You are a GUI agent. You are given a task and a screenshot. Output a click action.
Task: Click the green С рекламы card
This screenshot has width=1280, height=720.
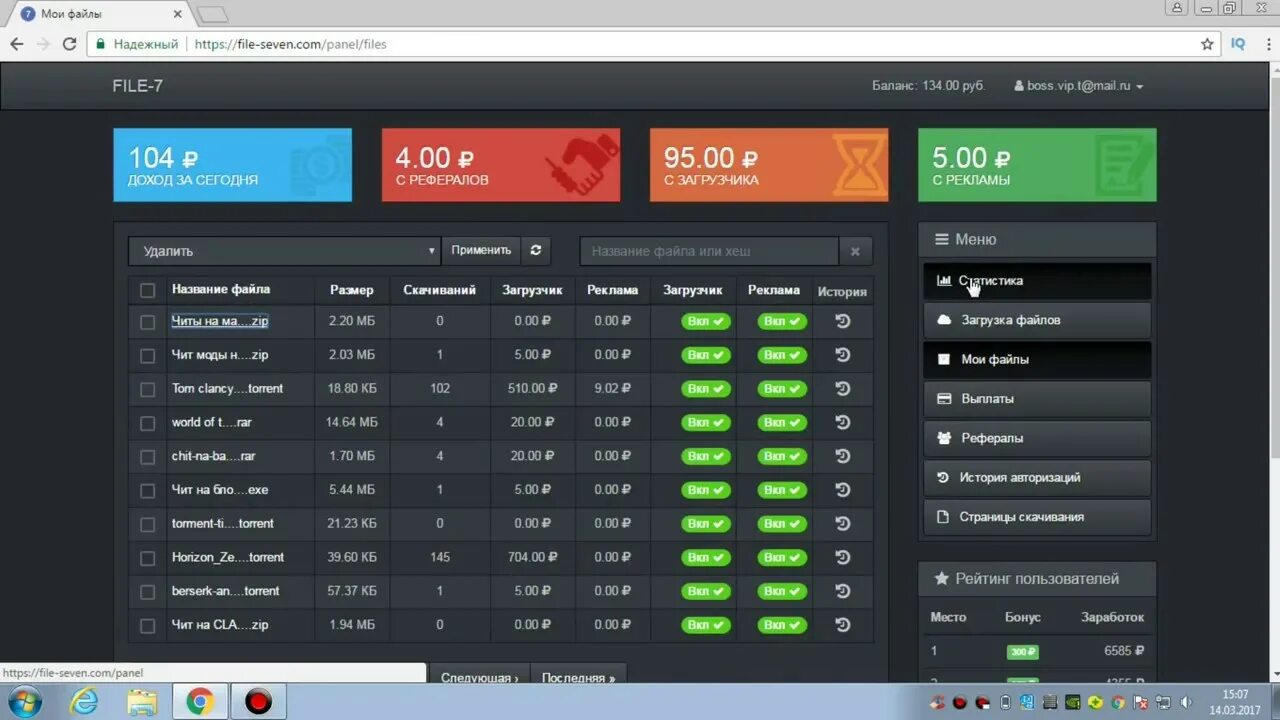click(x=1037, y=165)
